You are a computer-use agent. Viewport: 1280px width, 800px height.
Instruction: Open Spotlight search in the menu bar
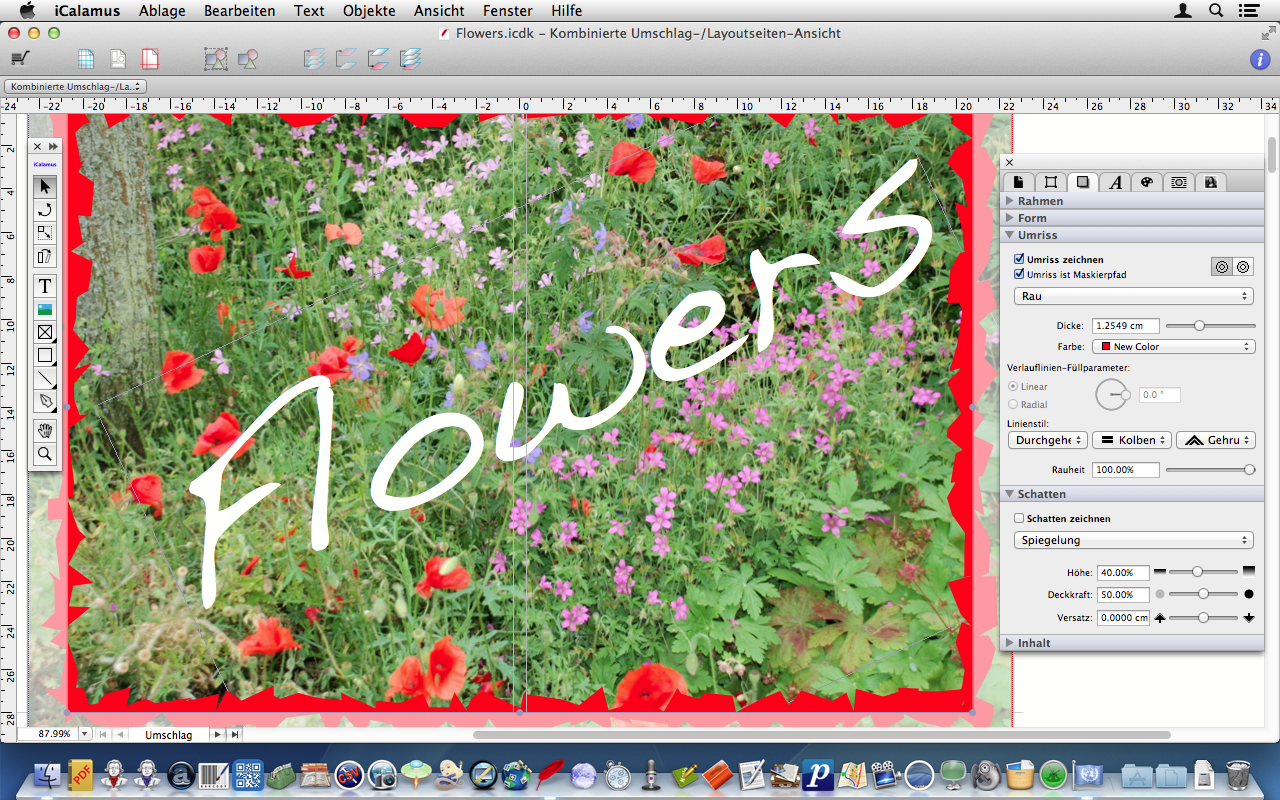[x=1216, y=11]
